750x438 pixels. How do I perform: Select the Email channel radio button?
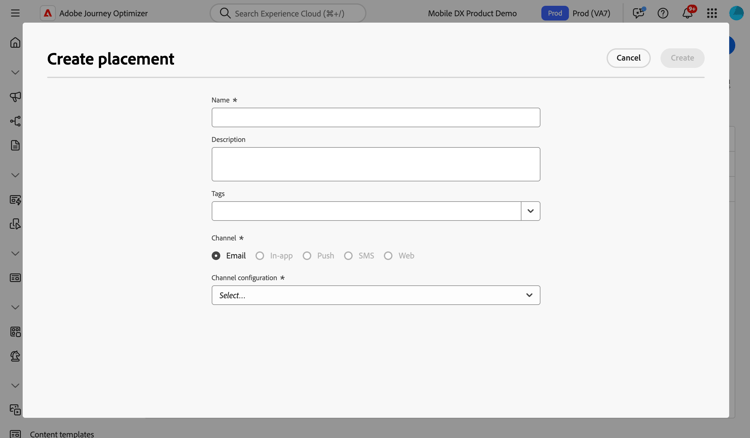[216, 256]
